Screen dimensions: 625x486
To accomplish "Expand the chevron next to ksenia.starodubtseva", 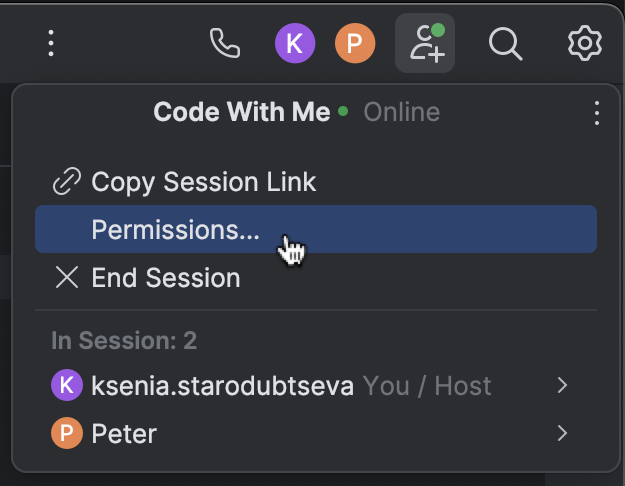I will click(x=562, y=385).
